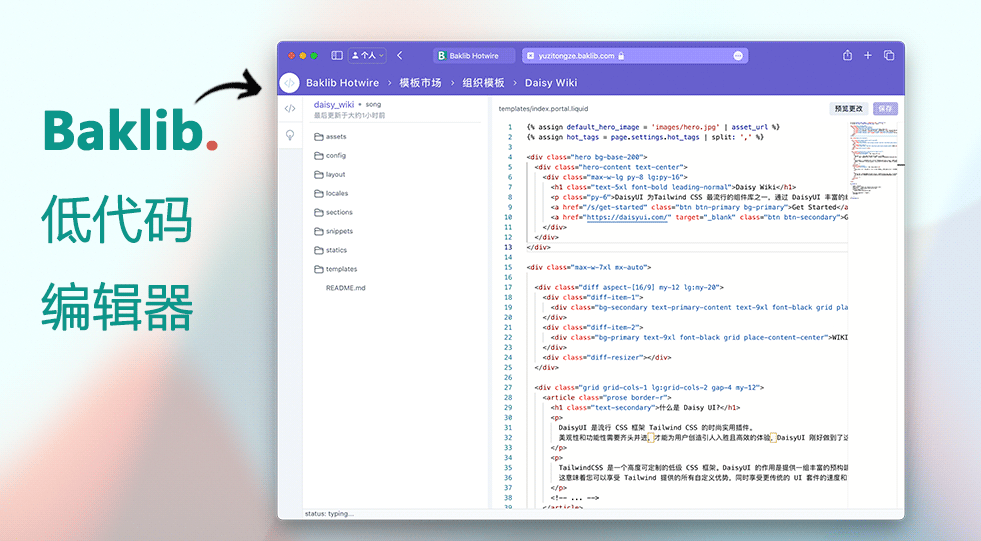Place cursor on line 1 default_hero_image assignment
This screenshot has width=981, height=541.
(x=653, y=127)
